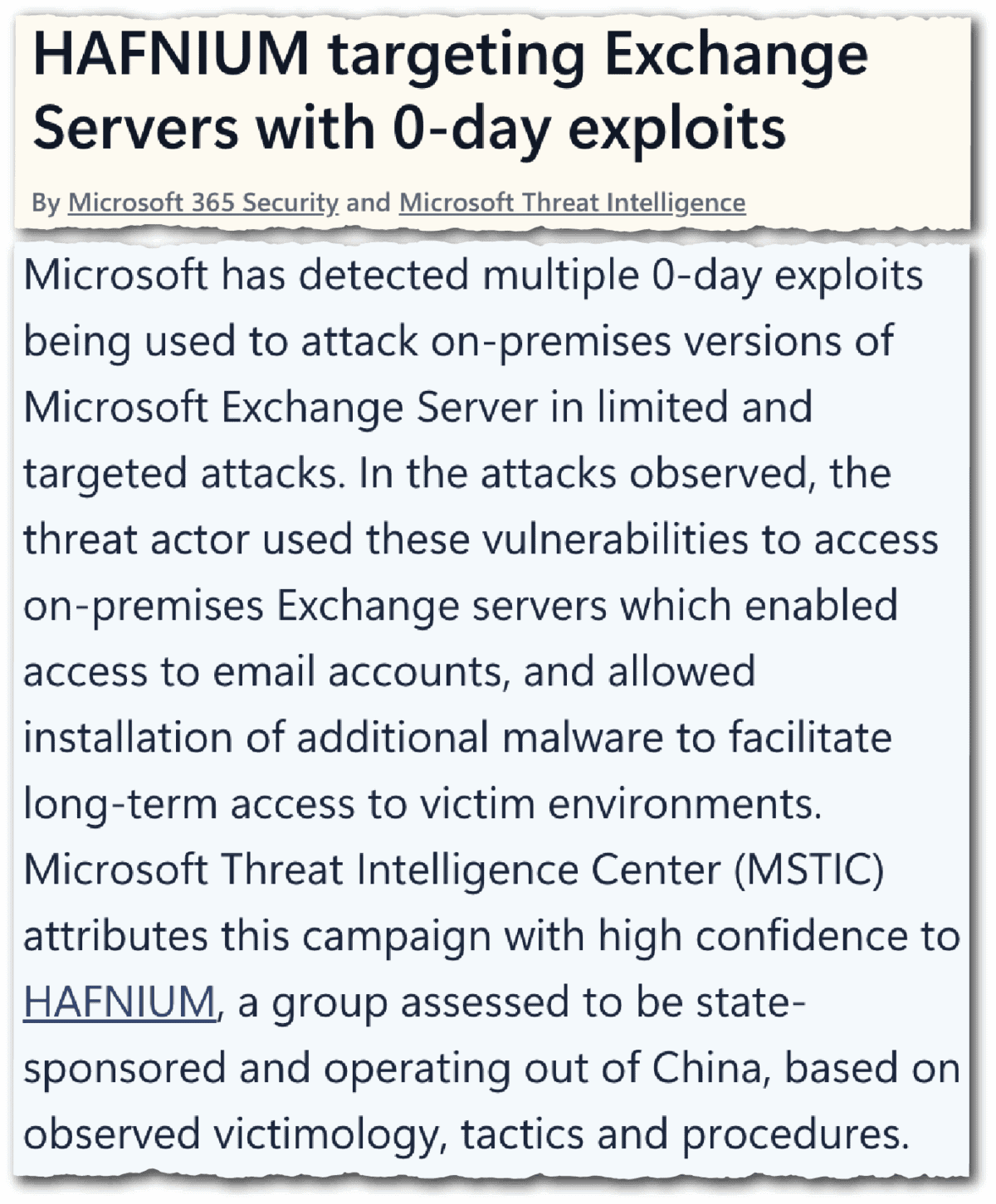Click the word HAFNIUM in the headline
The image size is (996, 1204).
coord(171,54)
